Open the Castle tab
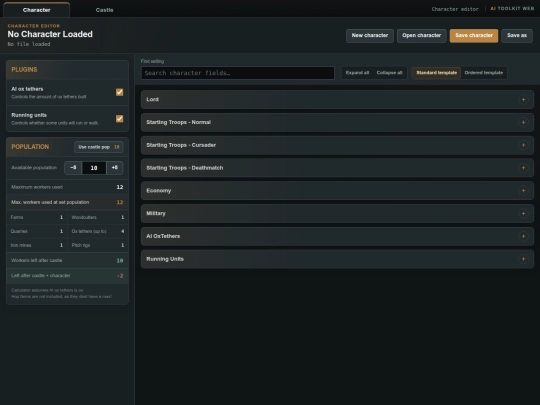The width and height of the screenshot is (540, 405). (x=104, y=10)
